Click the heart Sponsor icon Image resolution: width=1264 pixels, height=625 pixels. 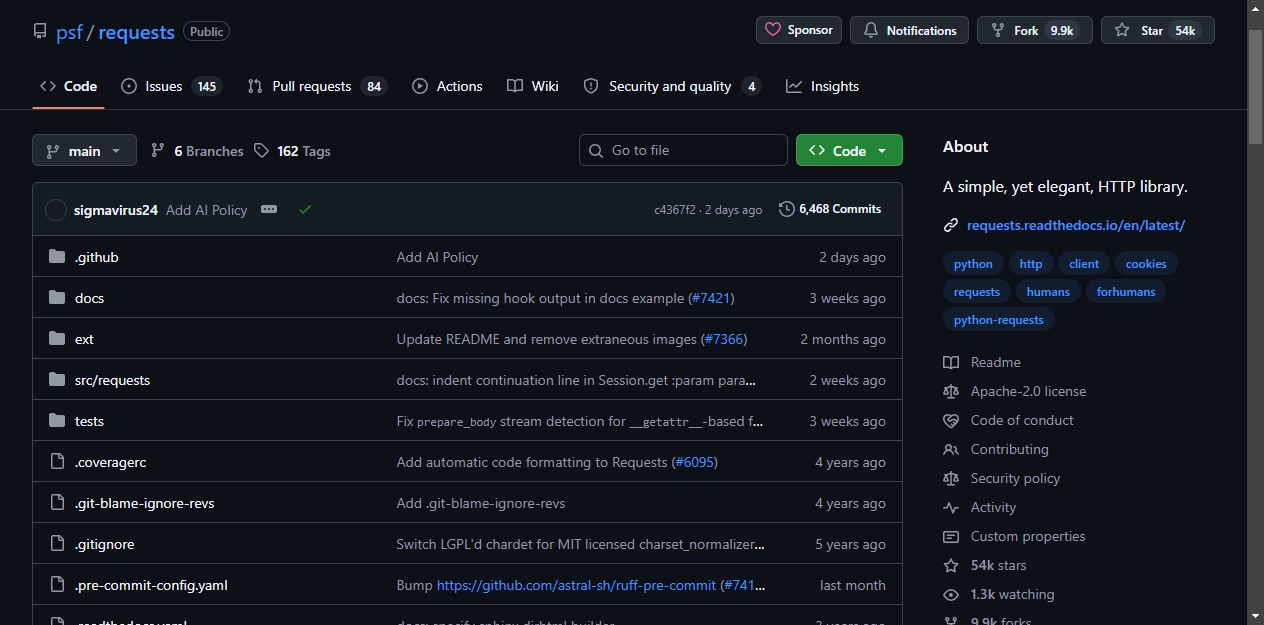click(x=773, y=30)
